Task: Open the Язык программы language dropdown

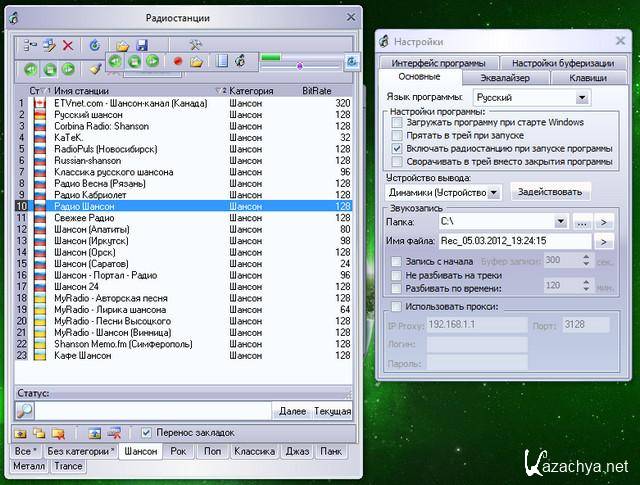Action: click(x=582, y=98)
